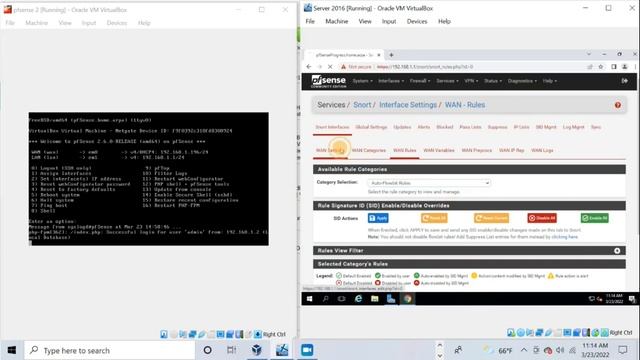Open View menu in Server 2016 window
640x360 pixels.
[365, 21]
